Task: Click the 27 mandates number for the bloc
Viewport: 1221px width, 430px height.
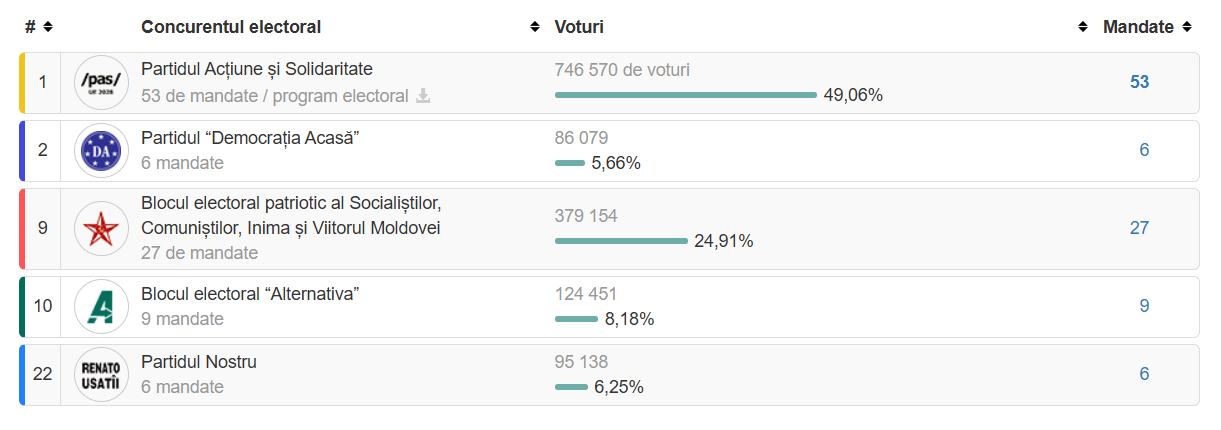Action: (x=1139, y=228)
